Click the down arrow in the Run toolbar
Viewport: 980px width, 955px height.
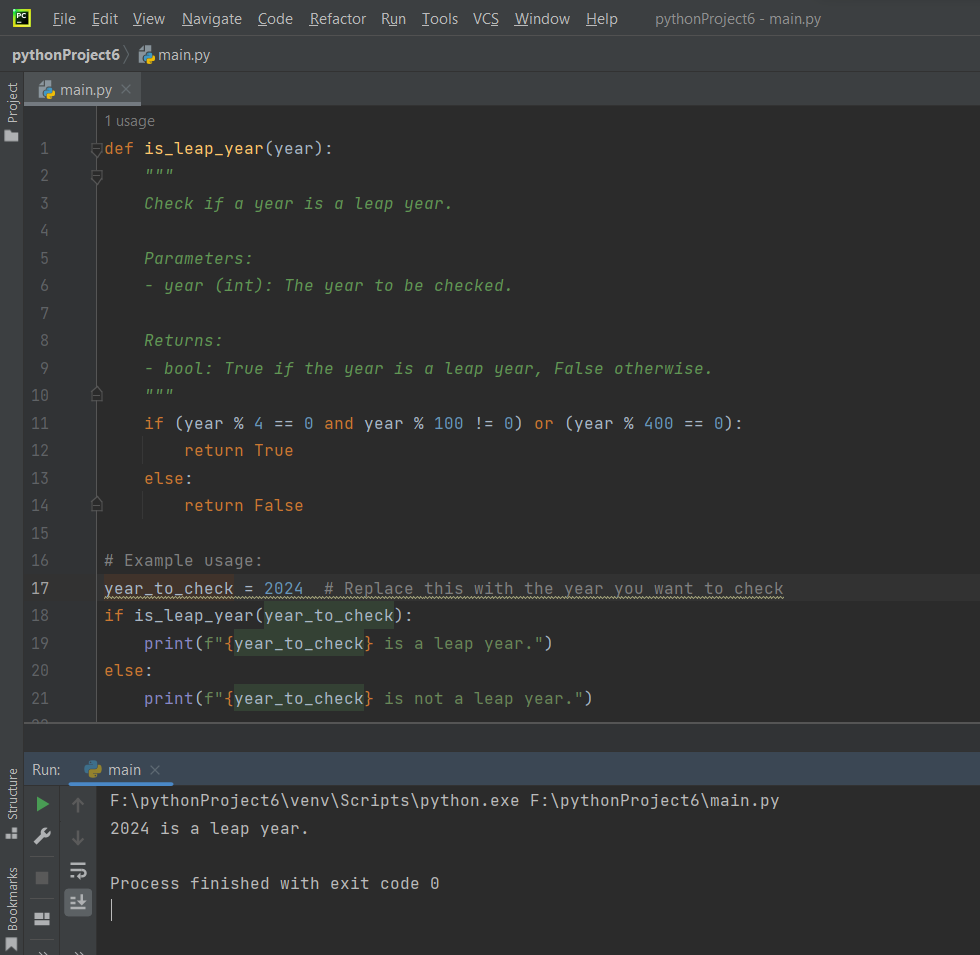pyautogui.click(x=78, y=837)
